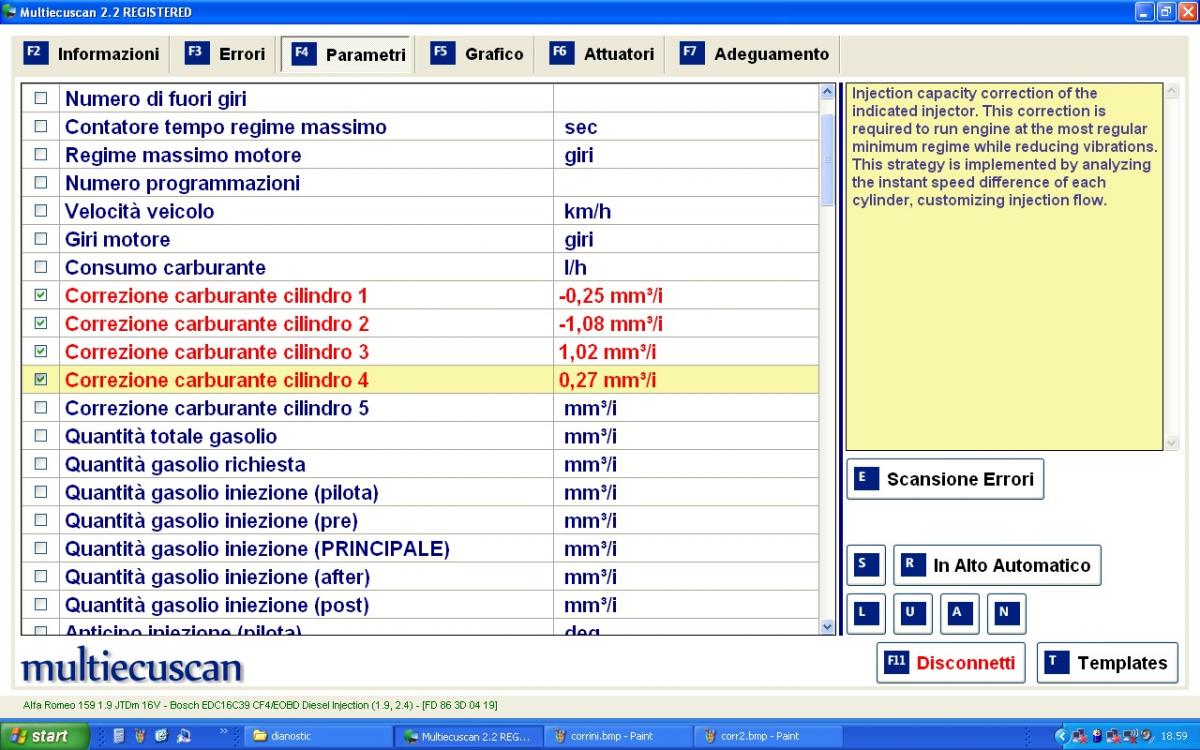Enable the Quantità totale gasolio checkbox
The image size is (1200, 750).
coord(41,436)
